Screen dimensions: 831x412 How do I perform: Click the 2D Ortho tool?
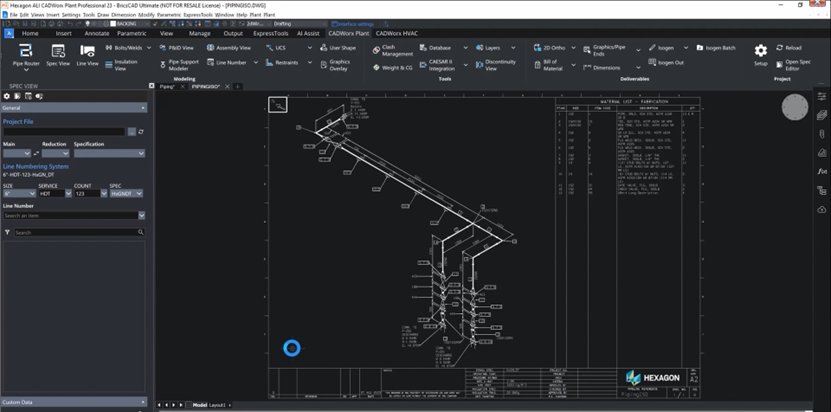pos(550,48)
